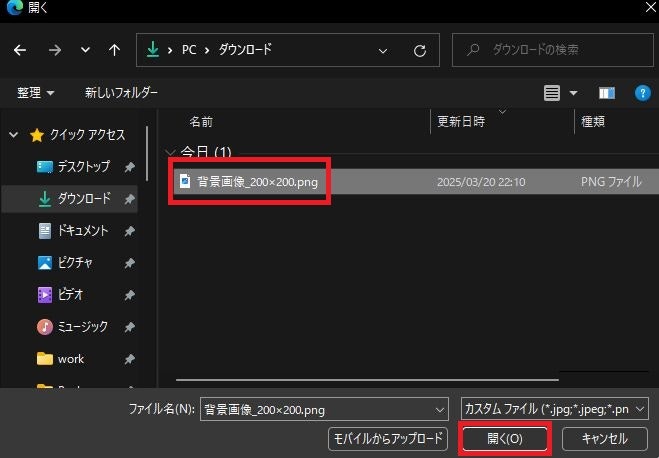Create a folder with 新しいフォルダー
The image size is (659, 458).
(x=121, y=92)
